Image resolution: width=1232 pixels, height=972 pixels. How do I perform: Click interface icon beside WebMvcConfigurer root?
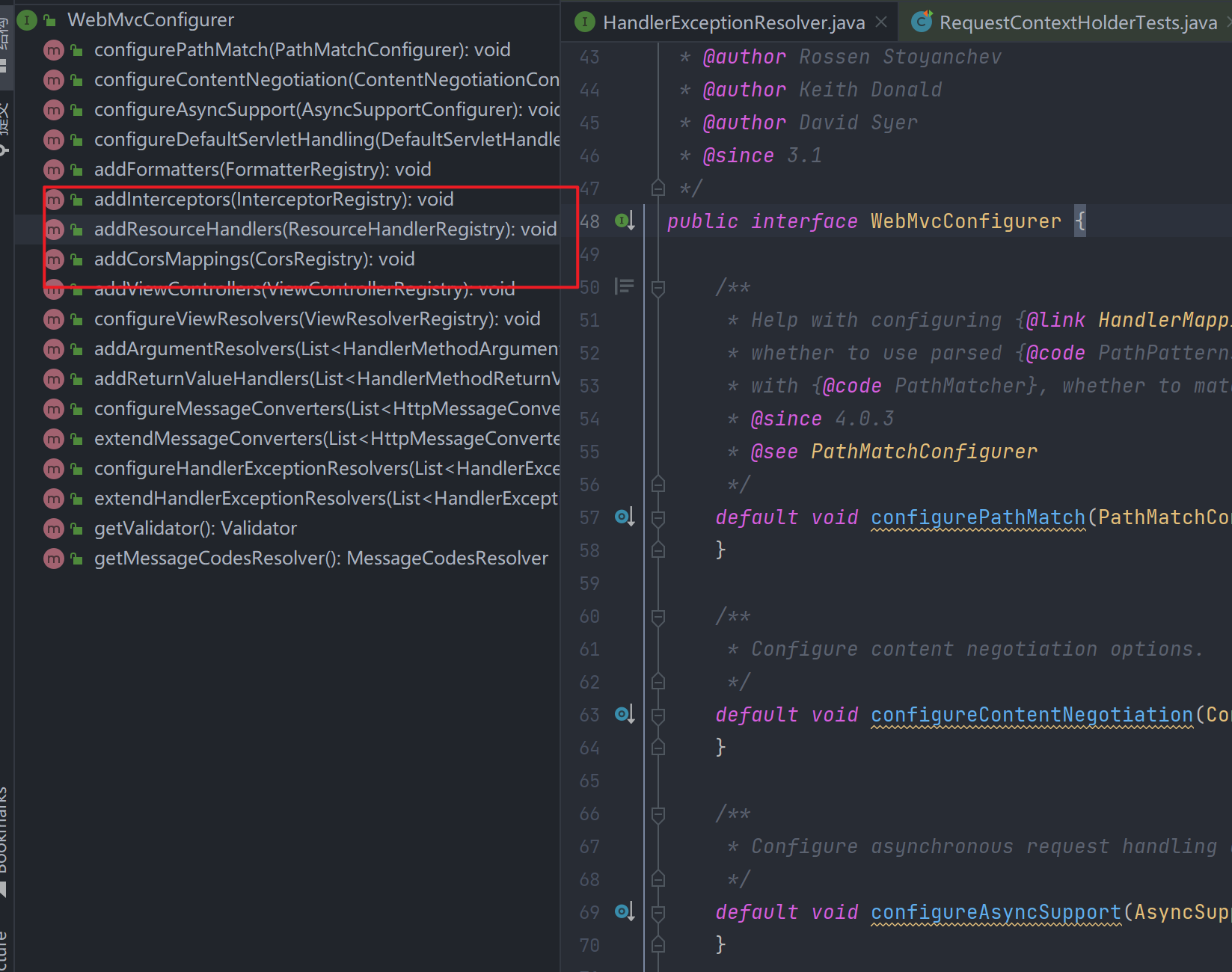click(27, 20)
